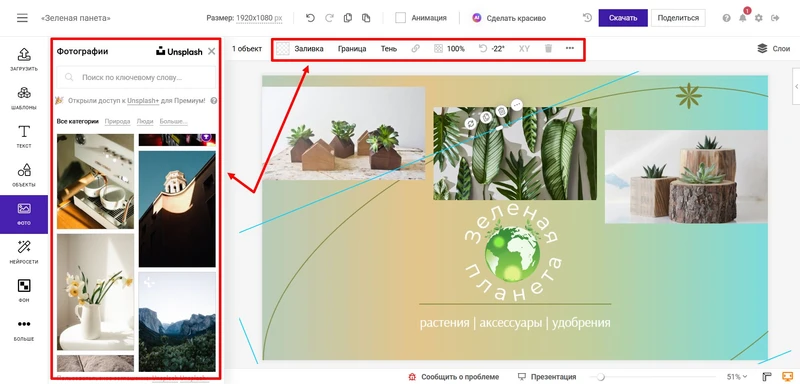Click the replace icon above selected photo
This screenshot has width=800, height=384.
(x=471, y=123)
